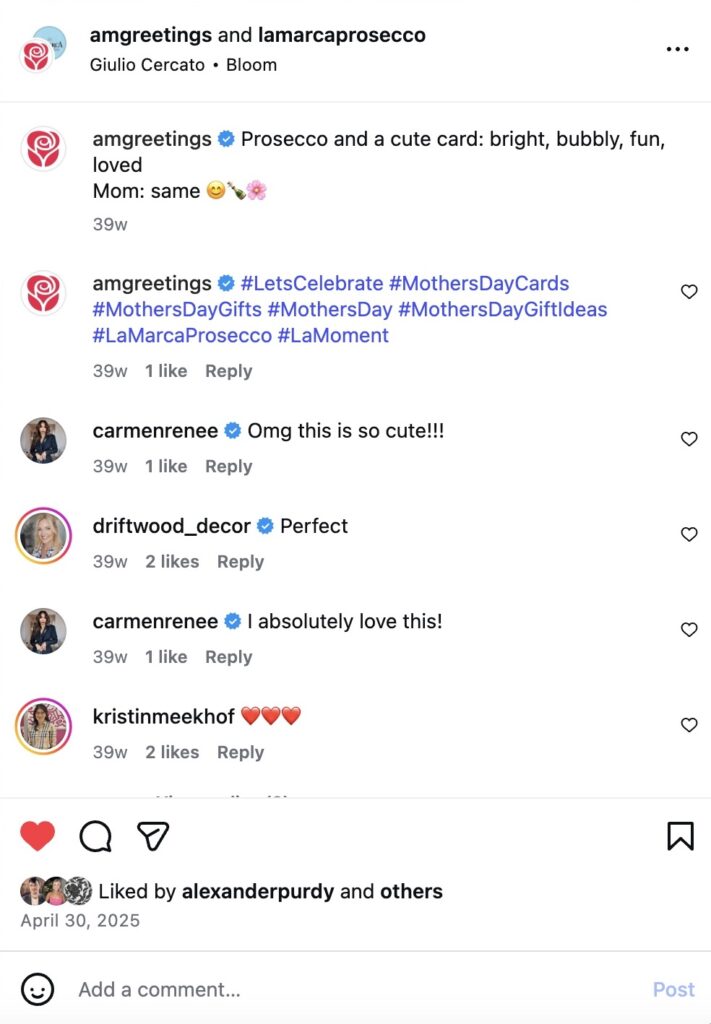View likes list via "others" link
Image resolution: width=711 pixels, height=1024 pixels.
click(409, 891)
